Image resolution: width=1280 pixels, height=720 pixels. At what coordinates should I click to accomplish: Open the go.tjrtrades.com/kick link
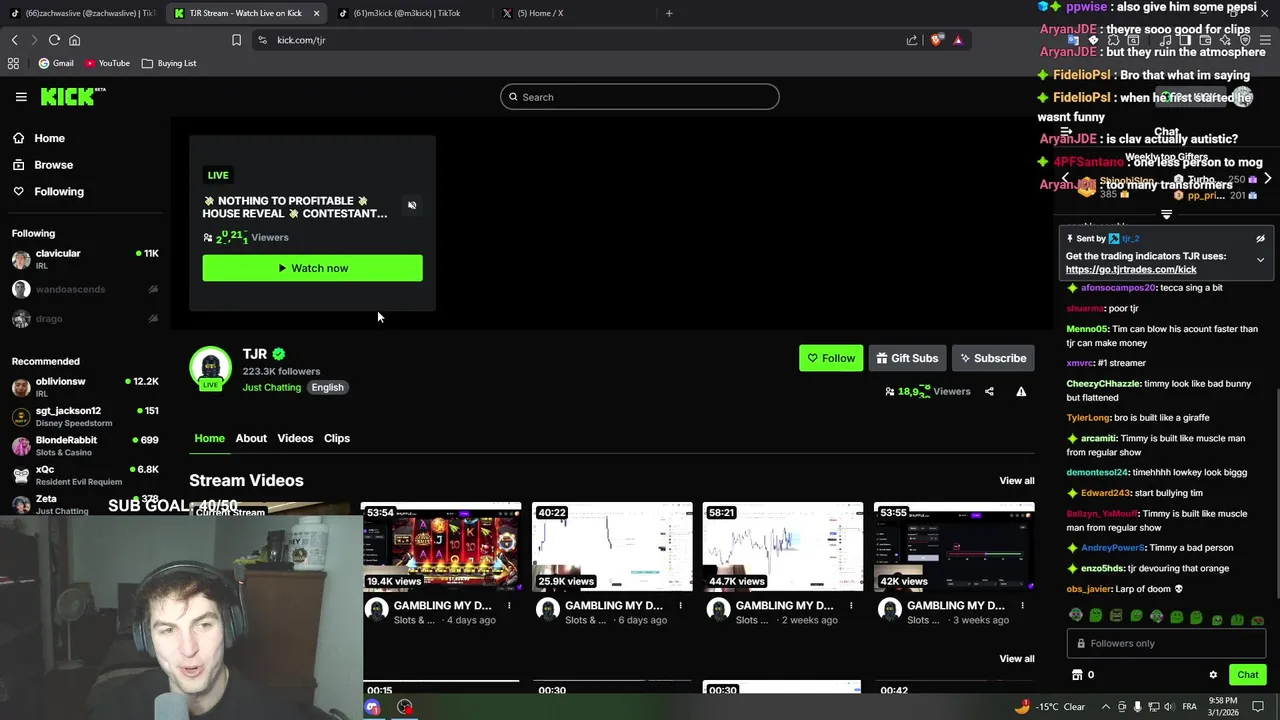coord(1131,270)
